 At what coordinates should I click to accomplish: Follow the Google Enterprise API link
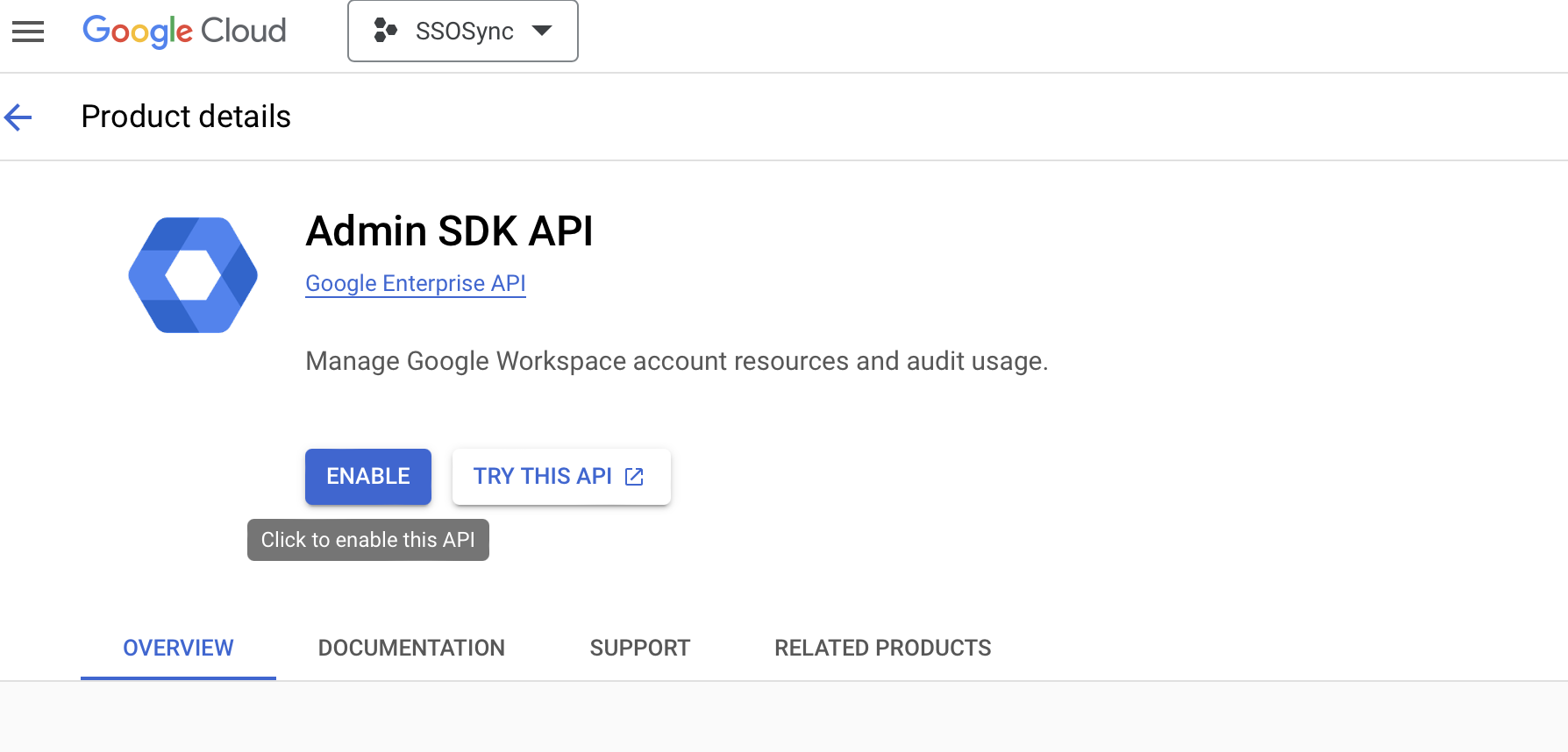tap(415, 283)
